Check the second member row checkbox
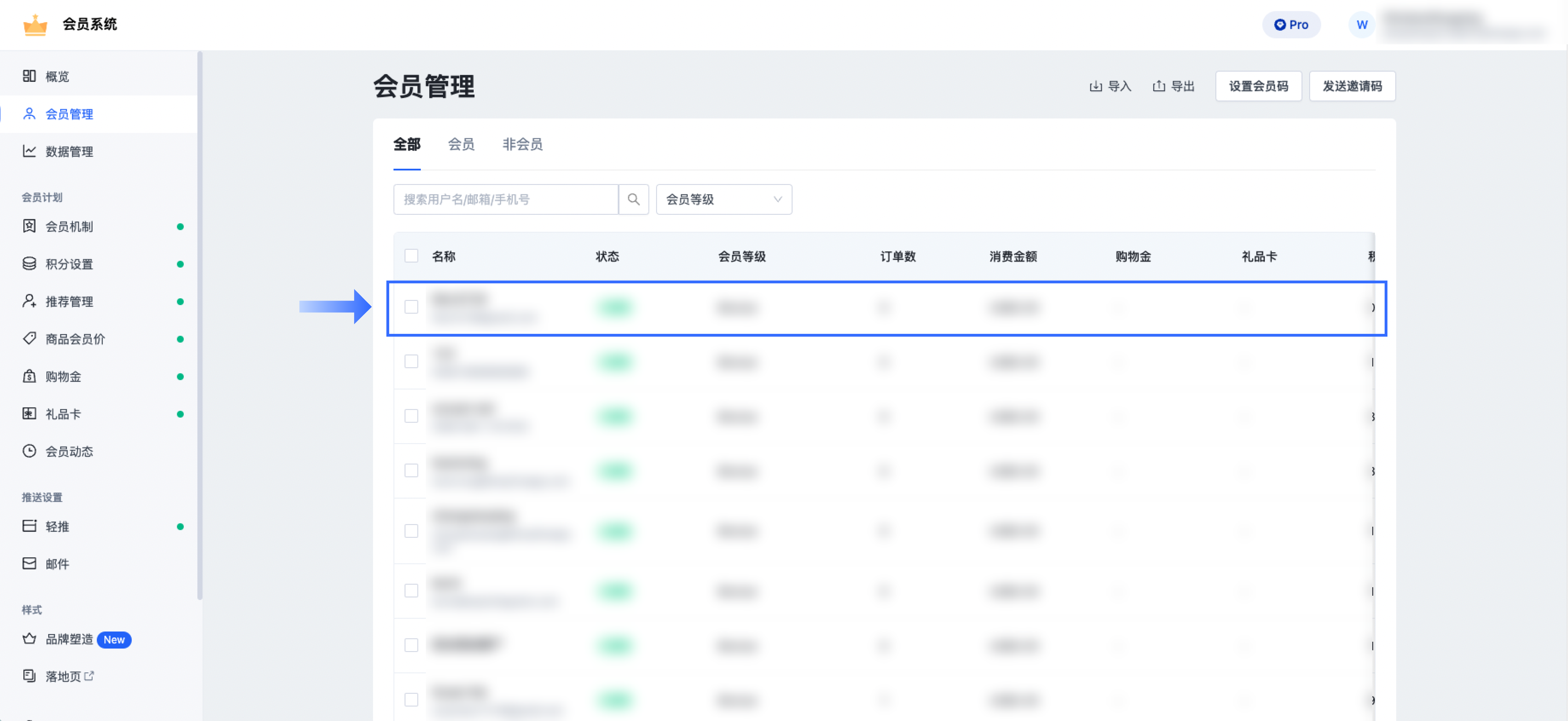 tap(411, 361)
